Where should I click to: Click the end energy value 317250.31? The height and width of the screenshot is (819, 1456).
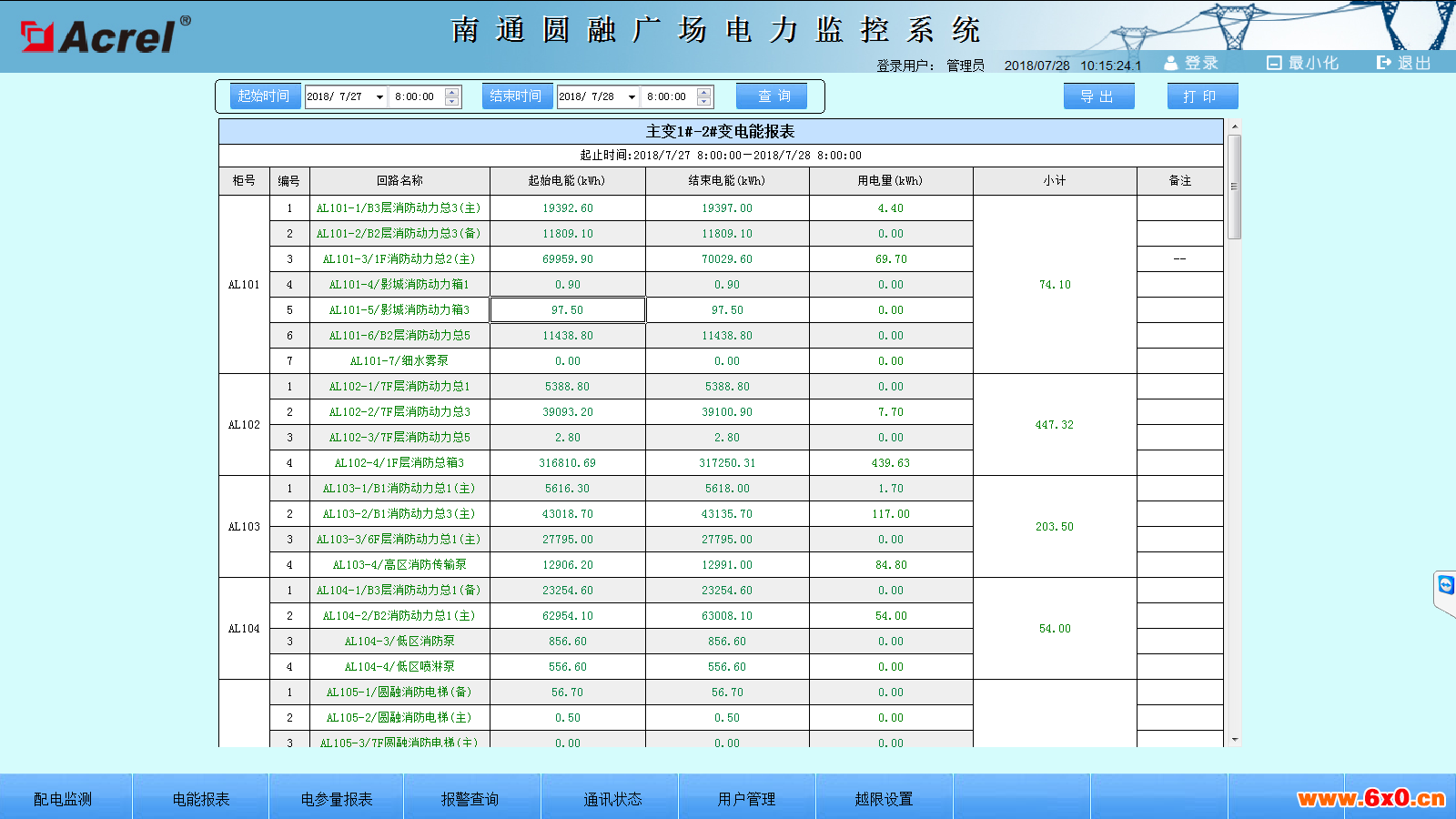(x=727, y=463)
